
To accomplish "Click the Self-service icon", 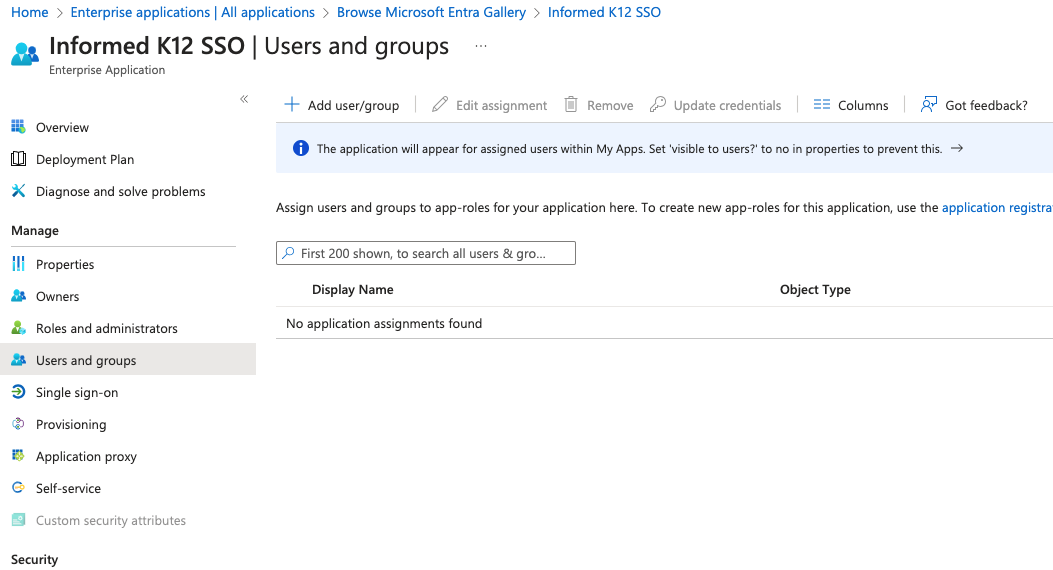I will (x=18, y=488).
